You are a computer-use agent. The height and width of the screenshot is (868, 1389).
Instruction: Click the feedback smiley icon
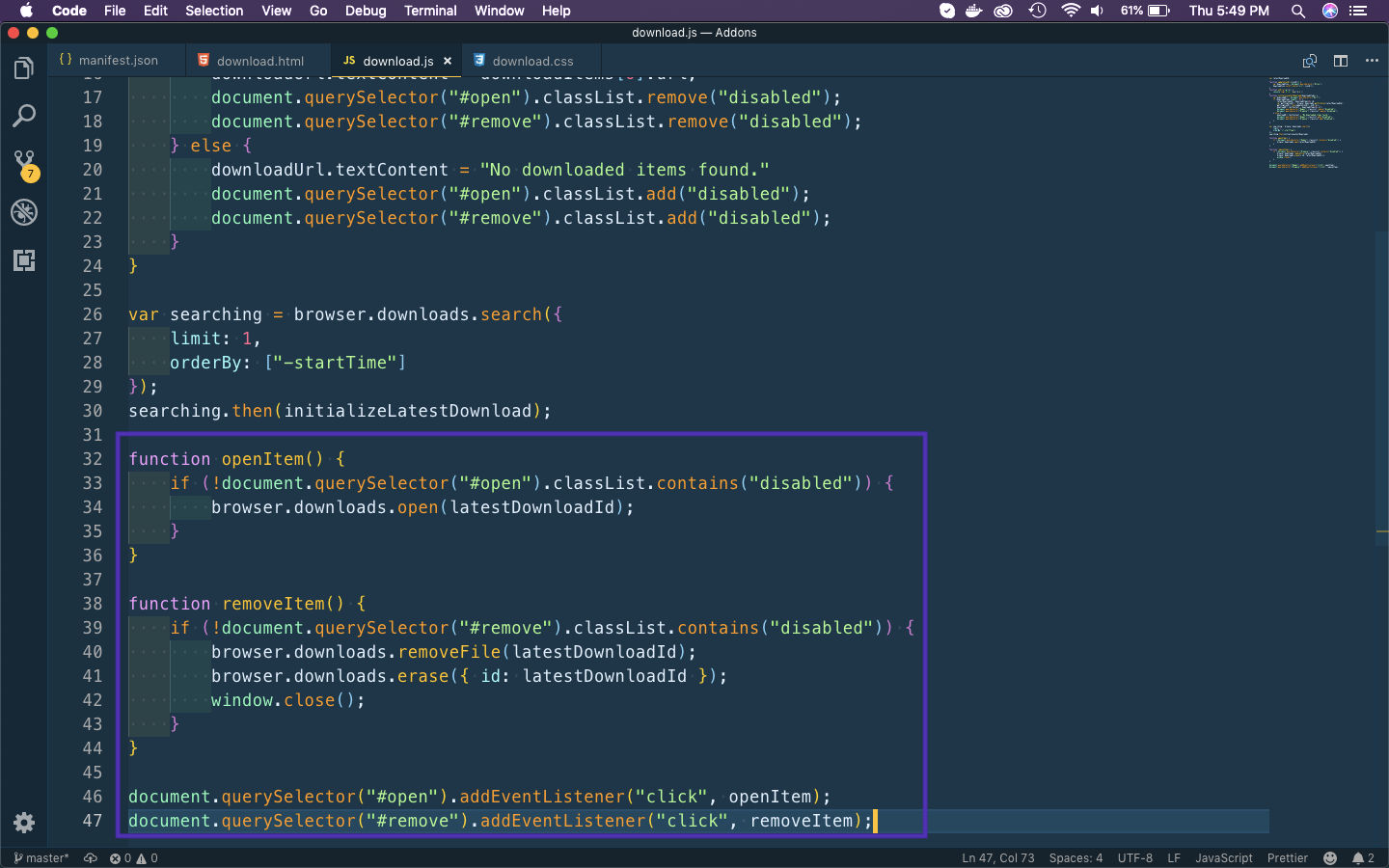1330,858
